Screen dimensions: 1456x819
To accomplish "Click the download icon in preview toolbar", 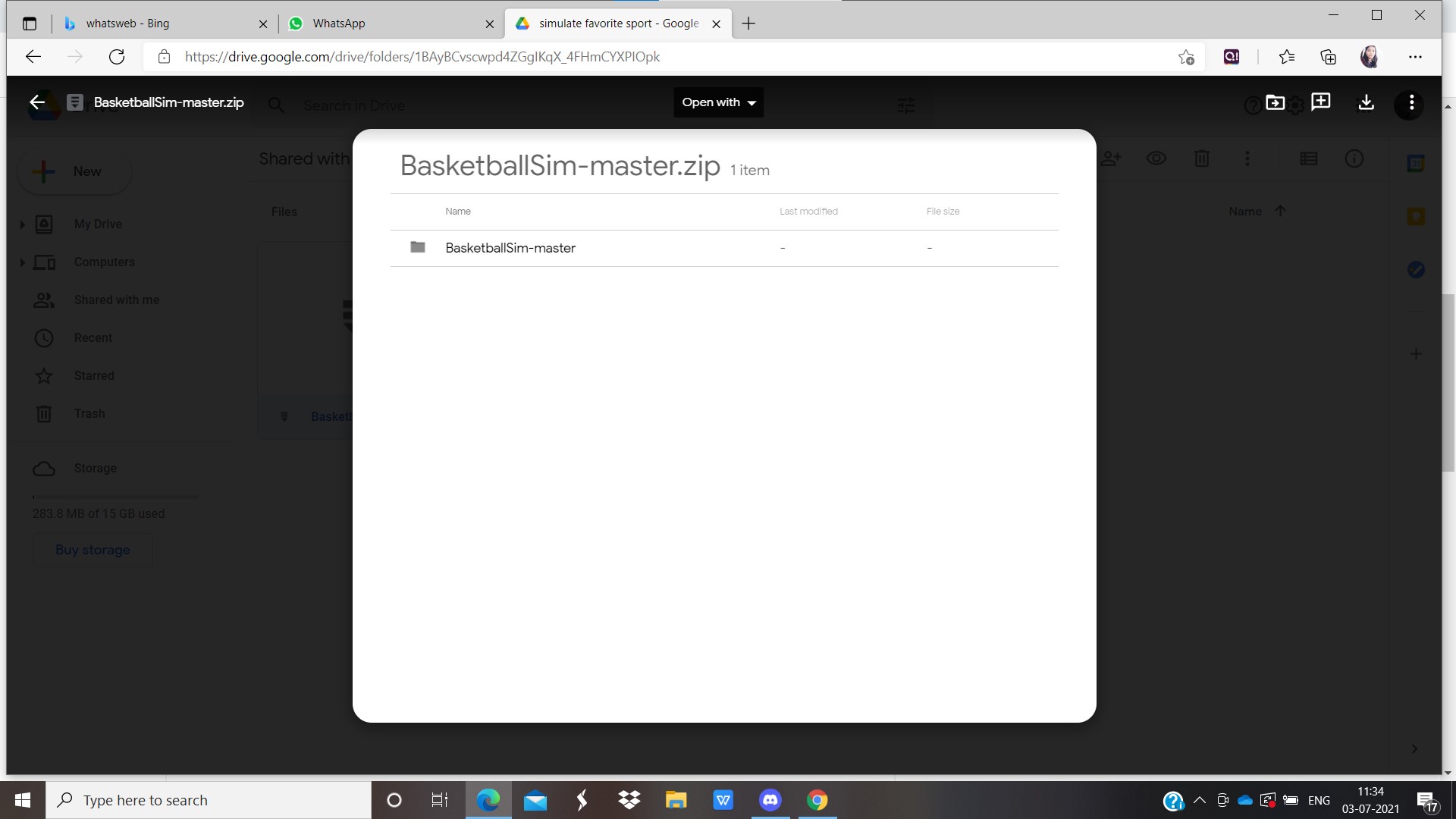I will (1366, 102).
